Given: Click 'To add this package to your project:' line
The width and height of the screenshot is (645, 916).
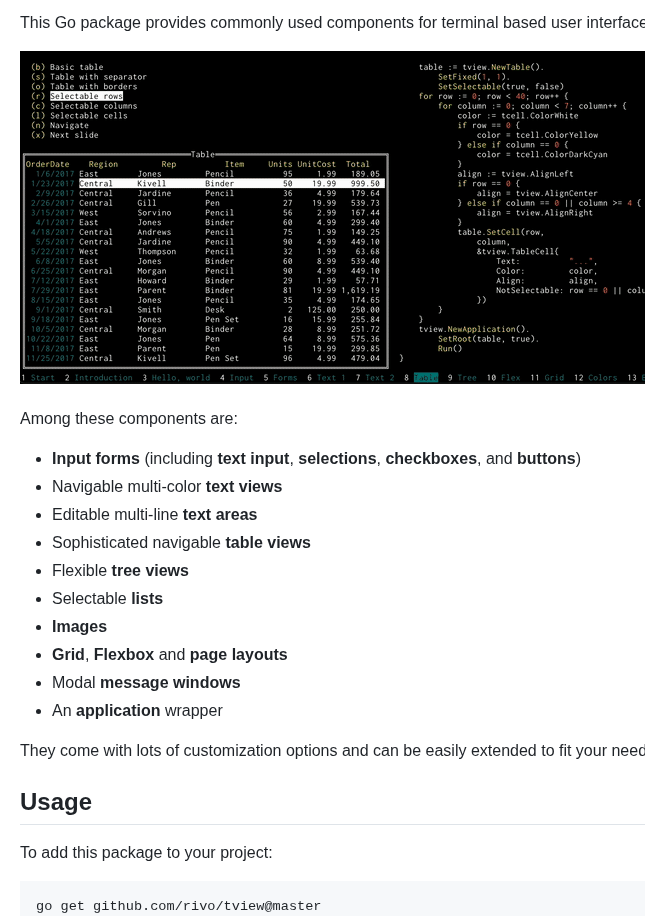Looking at the screenshot, I should [x=146, y=853].
